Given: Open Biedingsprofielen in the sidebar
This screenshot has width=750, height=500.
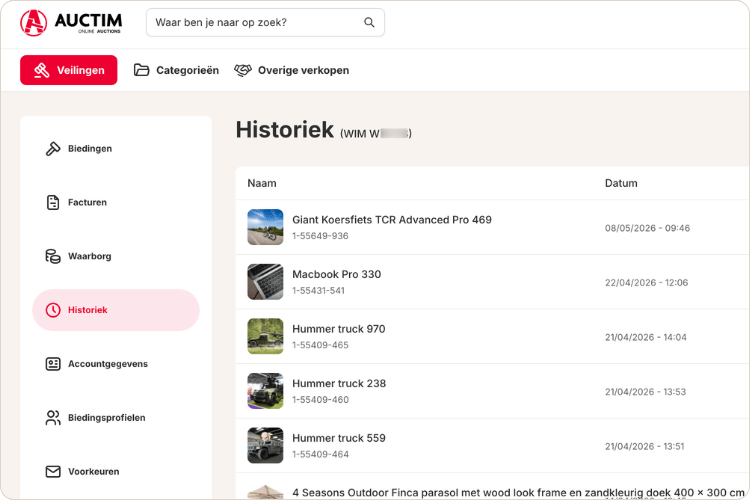Looking at the screenshot, I should point(116,418).
